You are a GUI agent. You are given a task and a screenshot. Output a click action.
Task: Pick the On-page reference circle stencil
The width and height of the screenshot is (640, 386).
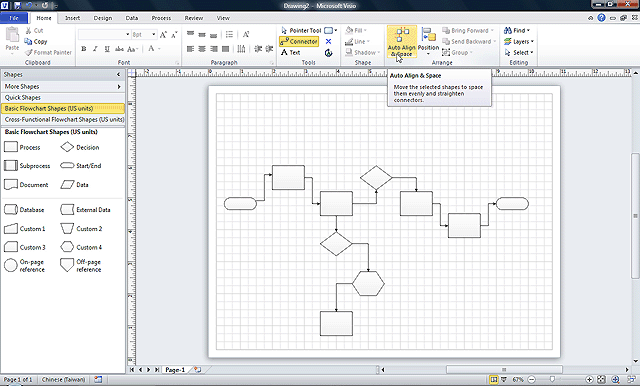(x=24, y=266)
